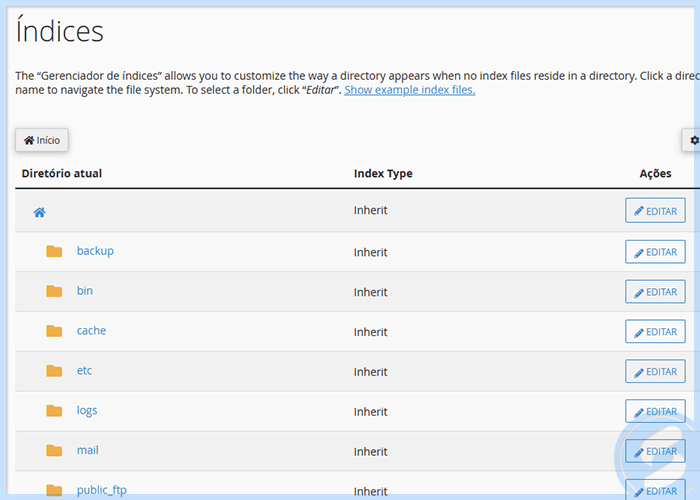
Task: Click the cache folder icon
Action: pyautogui.click(x=54, y=331)
